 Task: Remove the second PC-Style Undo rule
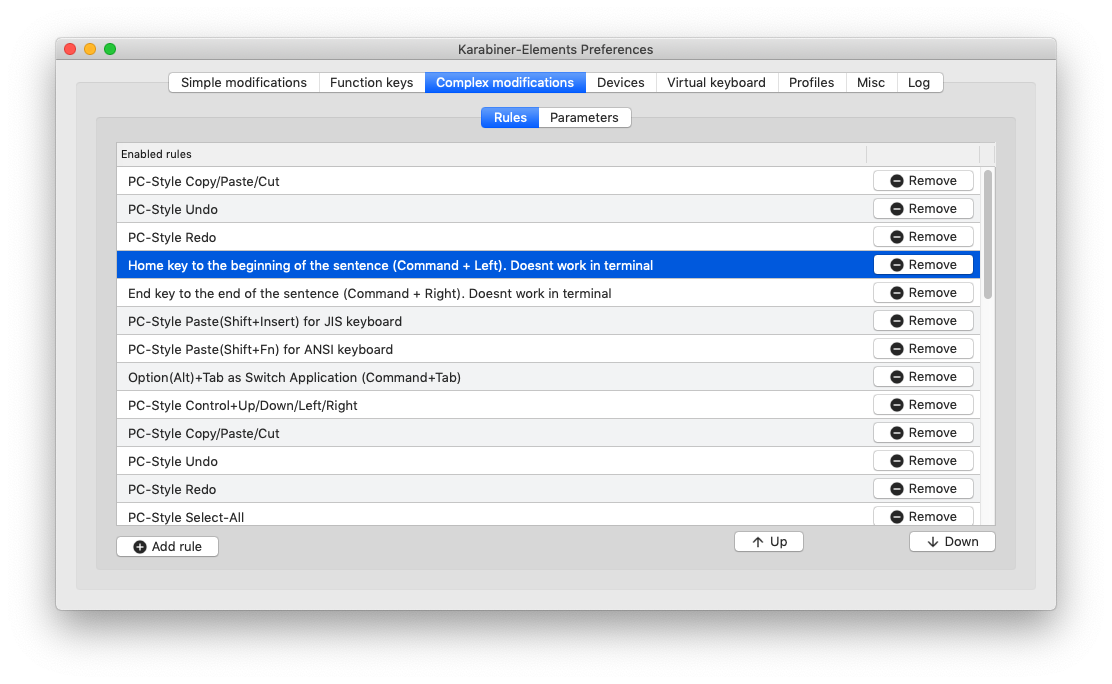923,460
